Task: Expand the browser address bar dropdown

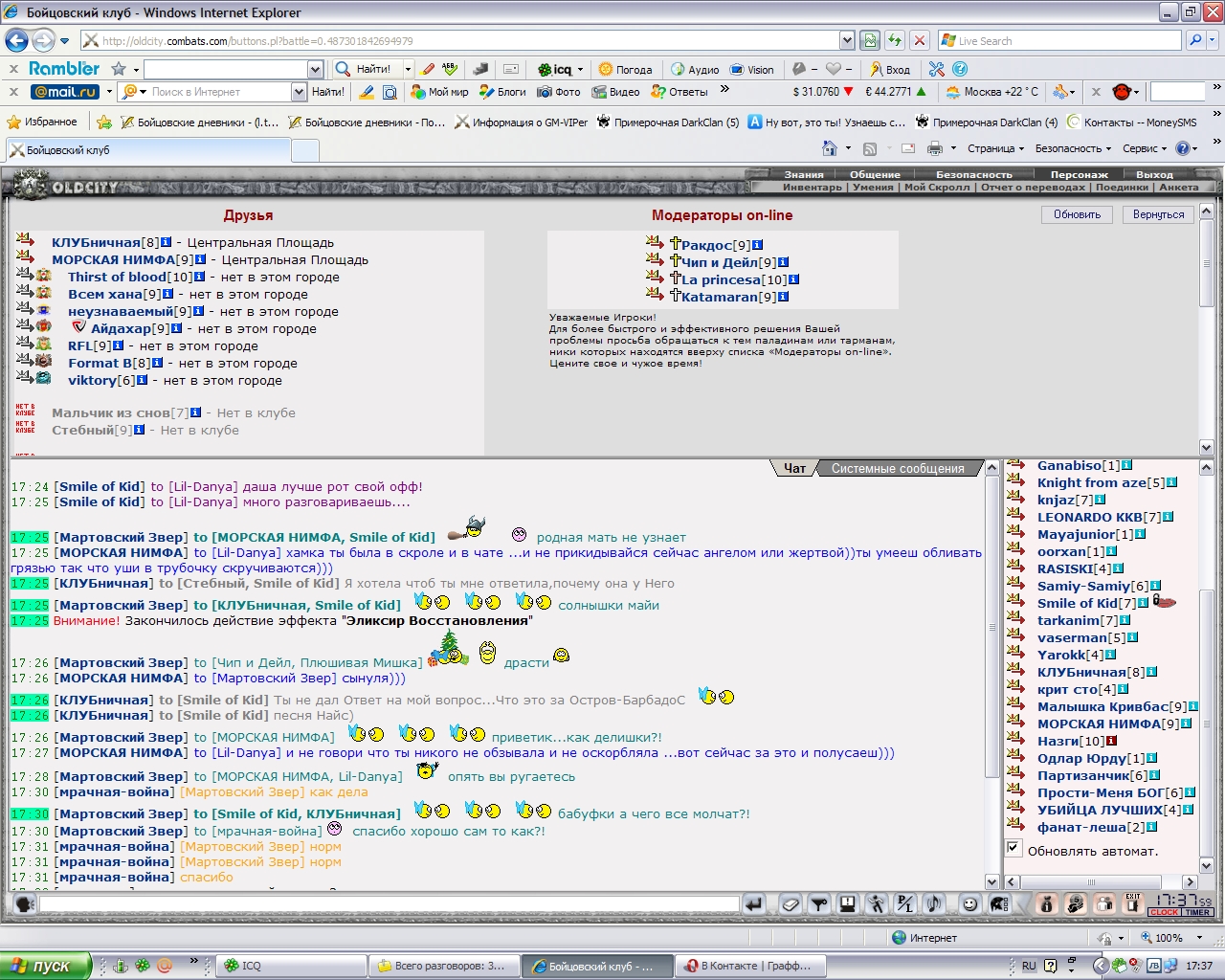Action: coord(847,40)
